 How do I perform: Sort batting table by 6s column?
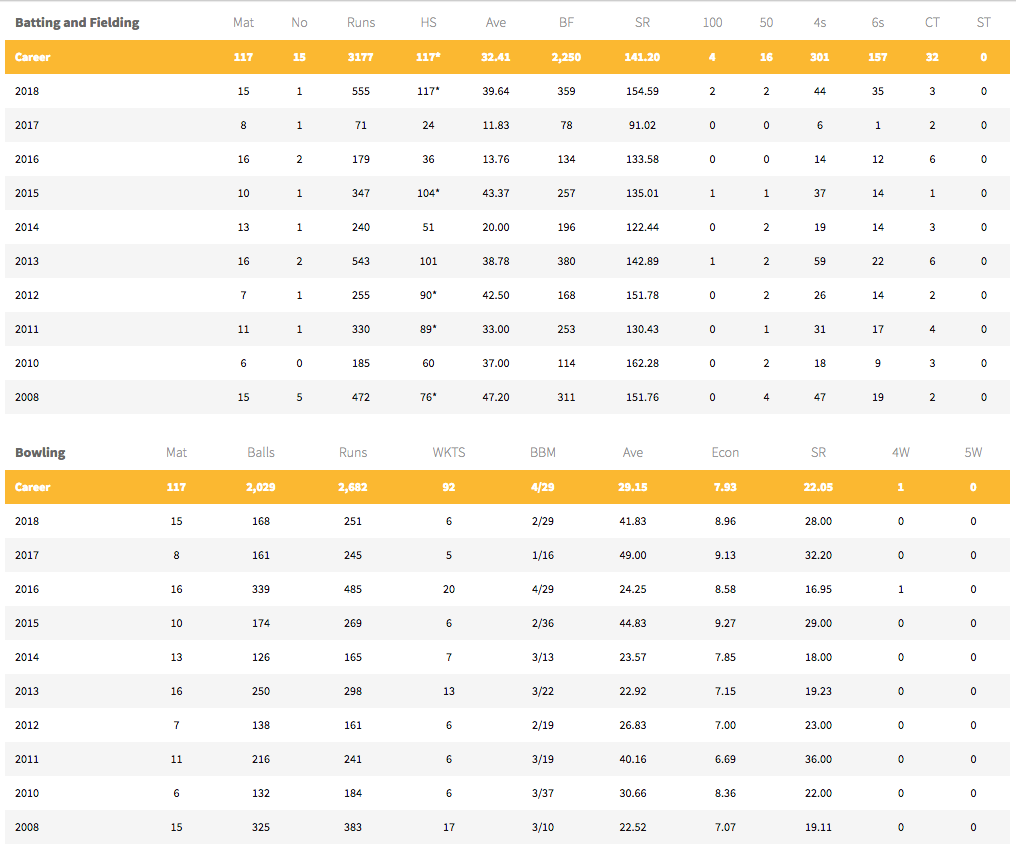pyautogui.click(x=877, y=22)
